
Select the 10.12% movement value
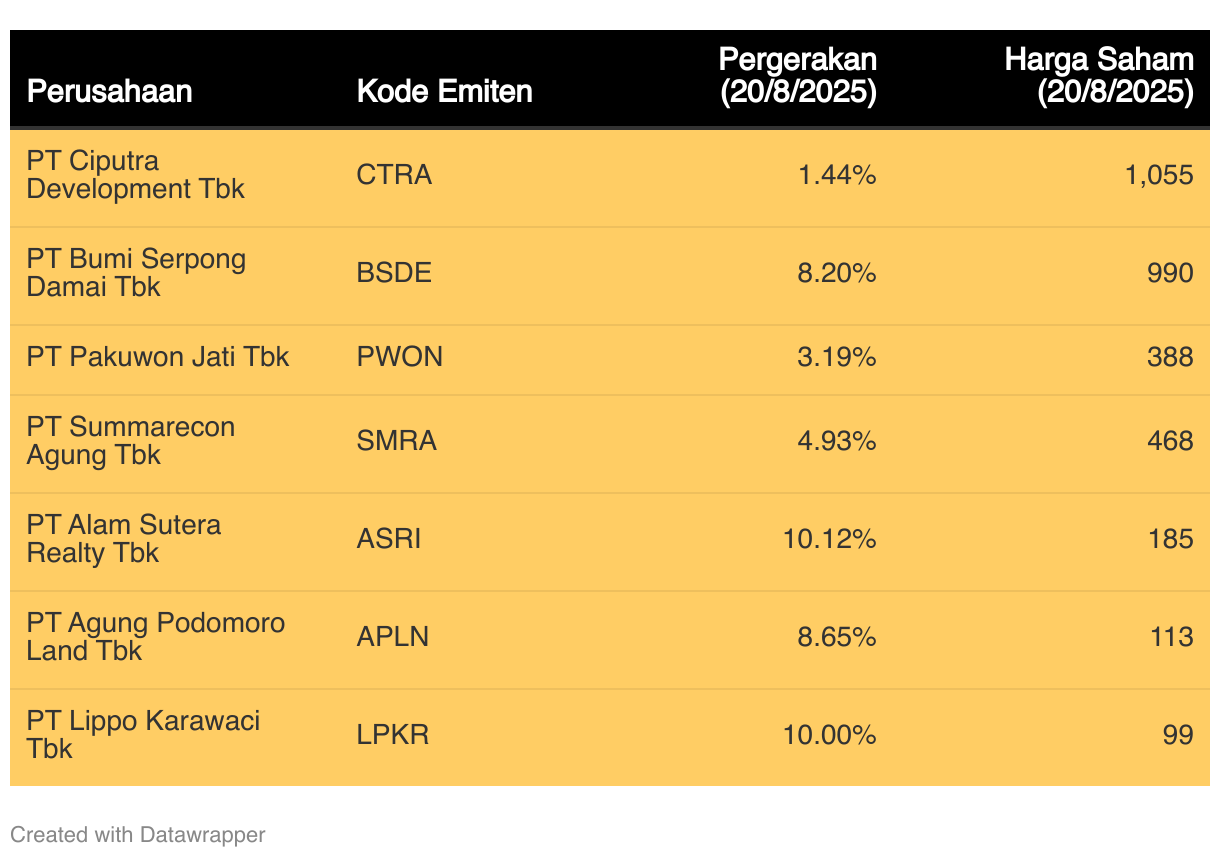coord(829,539)
